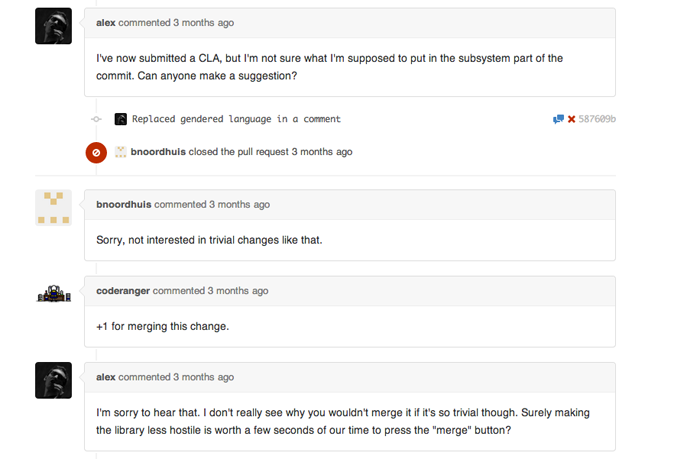Click the red X build status icon

(x=572, y=119)
